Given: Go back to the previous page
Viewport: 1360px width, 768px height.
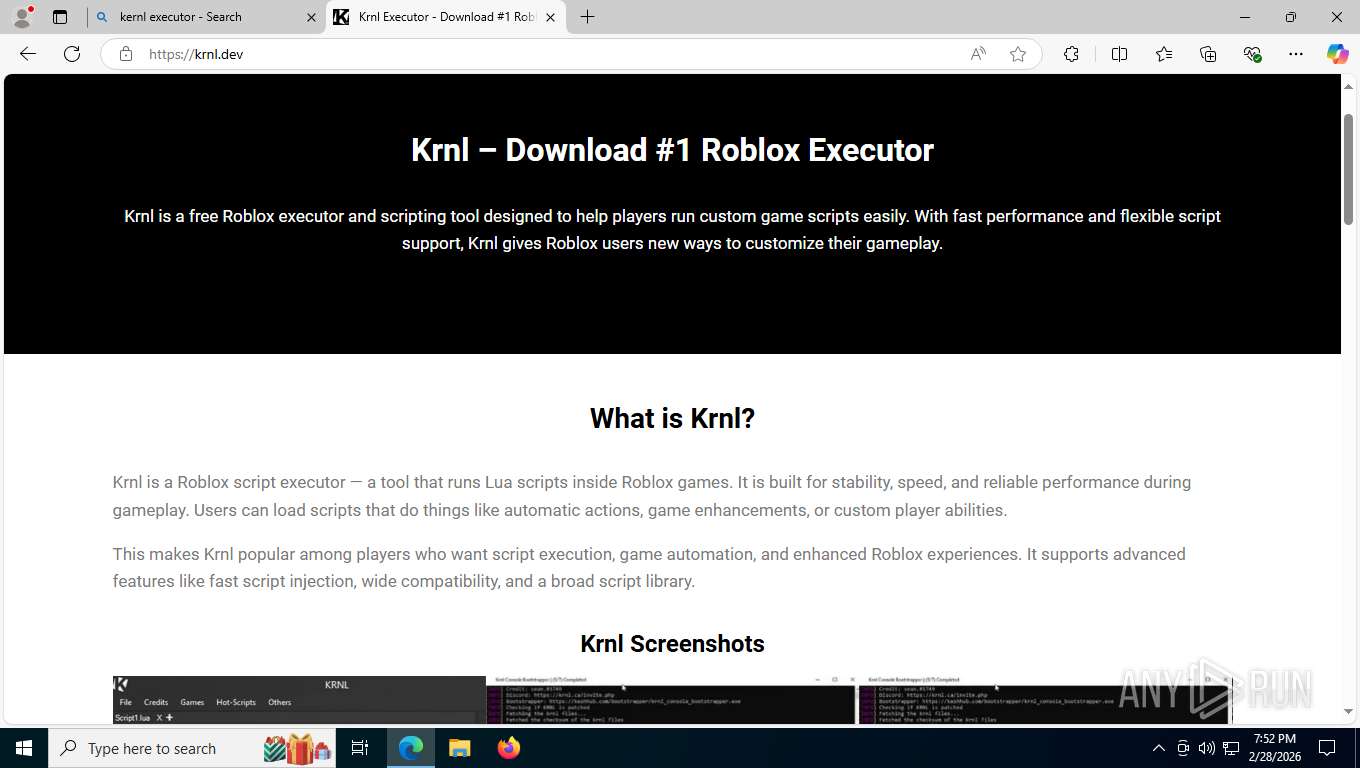Looking at the screenshot, I should pyautogui.click(x=28, y=54).
